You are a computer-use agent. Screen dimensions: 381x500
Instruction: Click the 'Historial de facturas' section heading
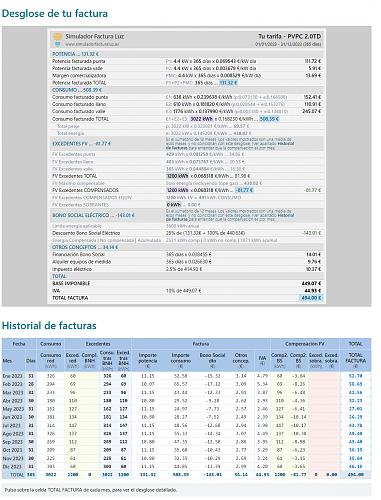coord(49,325)
